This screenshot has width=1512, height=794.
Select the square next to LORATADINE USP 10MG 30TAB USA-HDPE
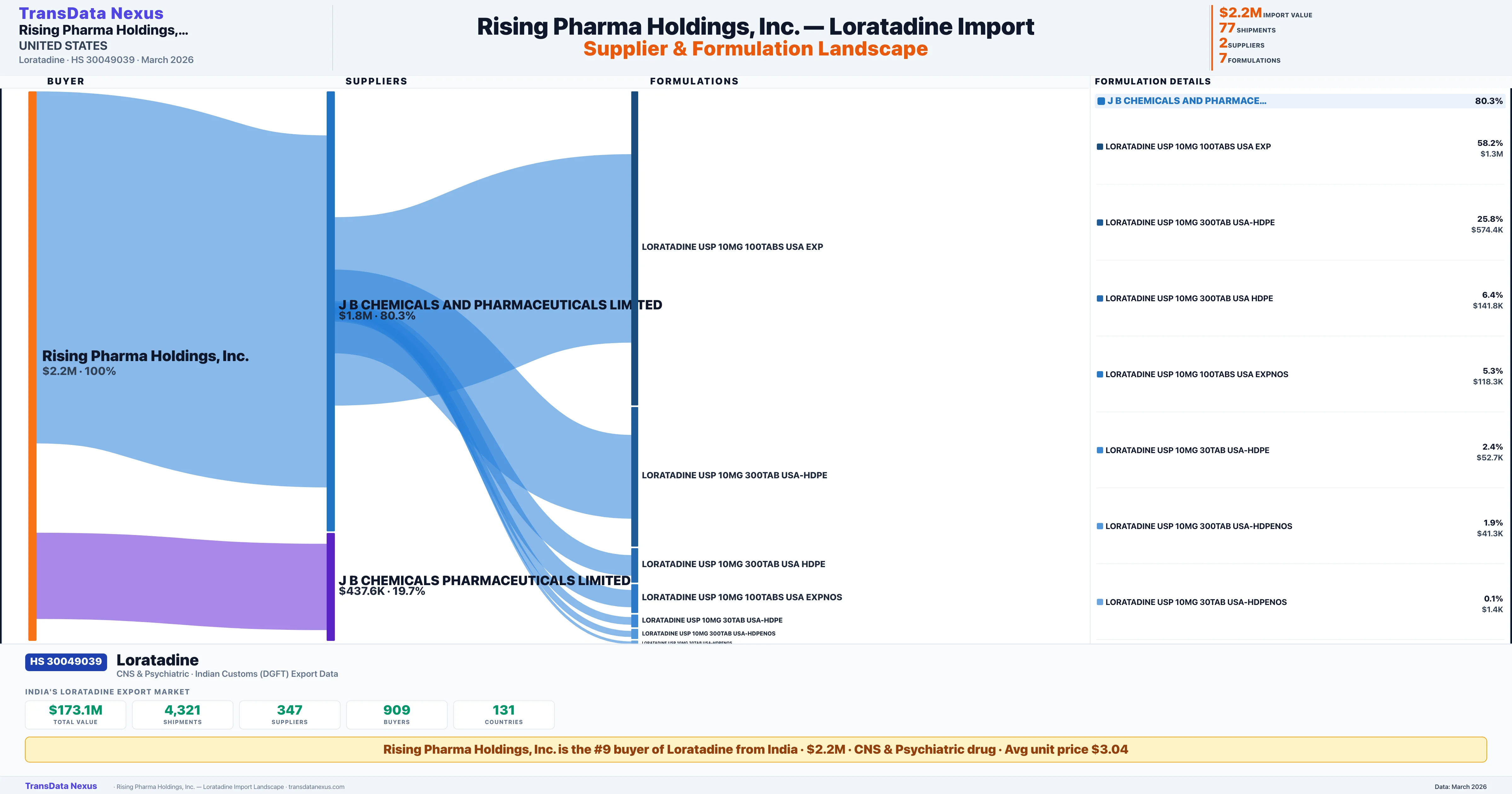tap(1100, 450)
